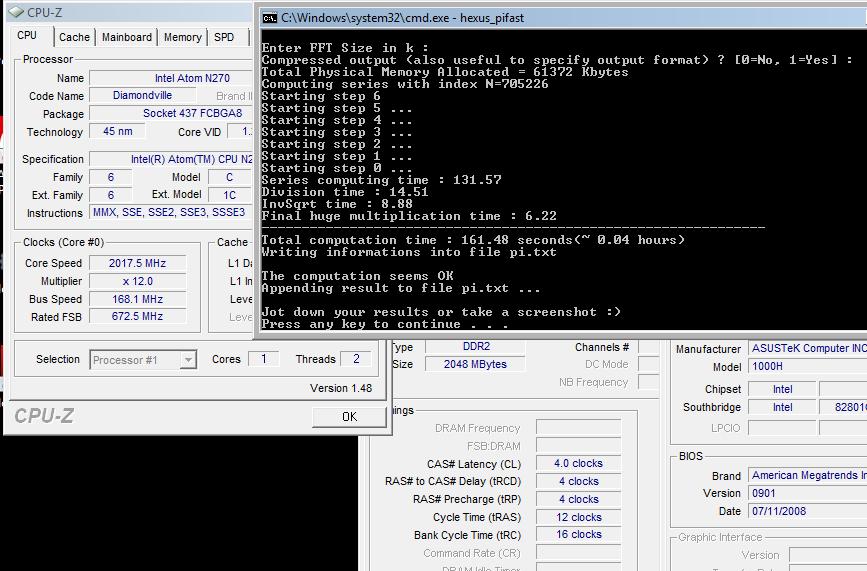Click the CPU-Z title bar icon
This screenshot has width=867, height=571.
click(x=17, y=12)
